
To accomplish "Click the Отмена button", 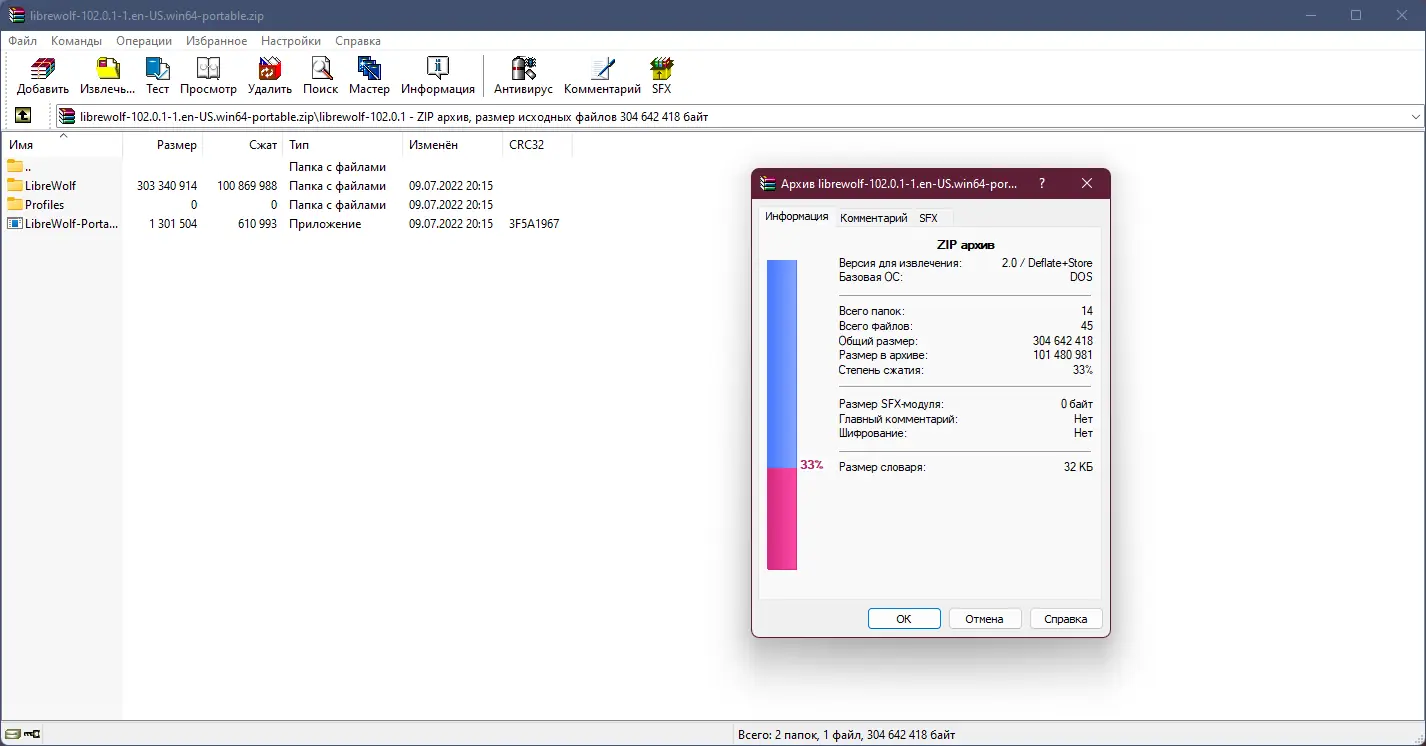I will 985,619.
